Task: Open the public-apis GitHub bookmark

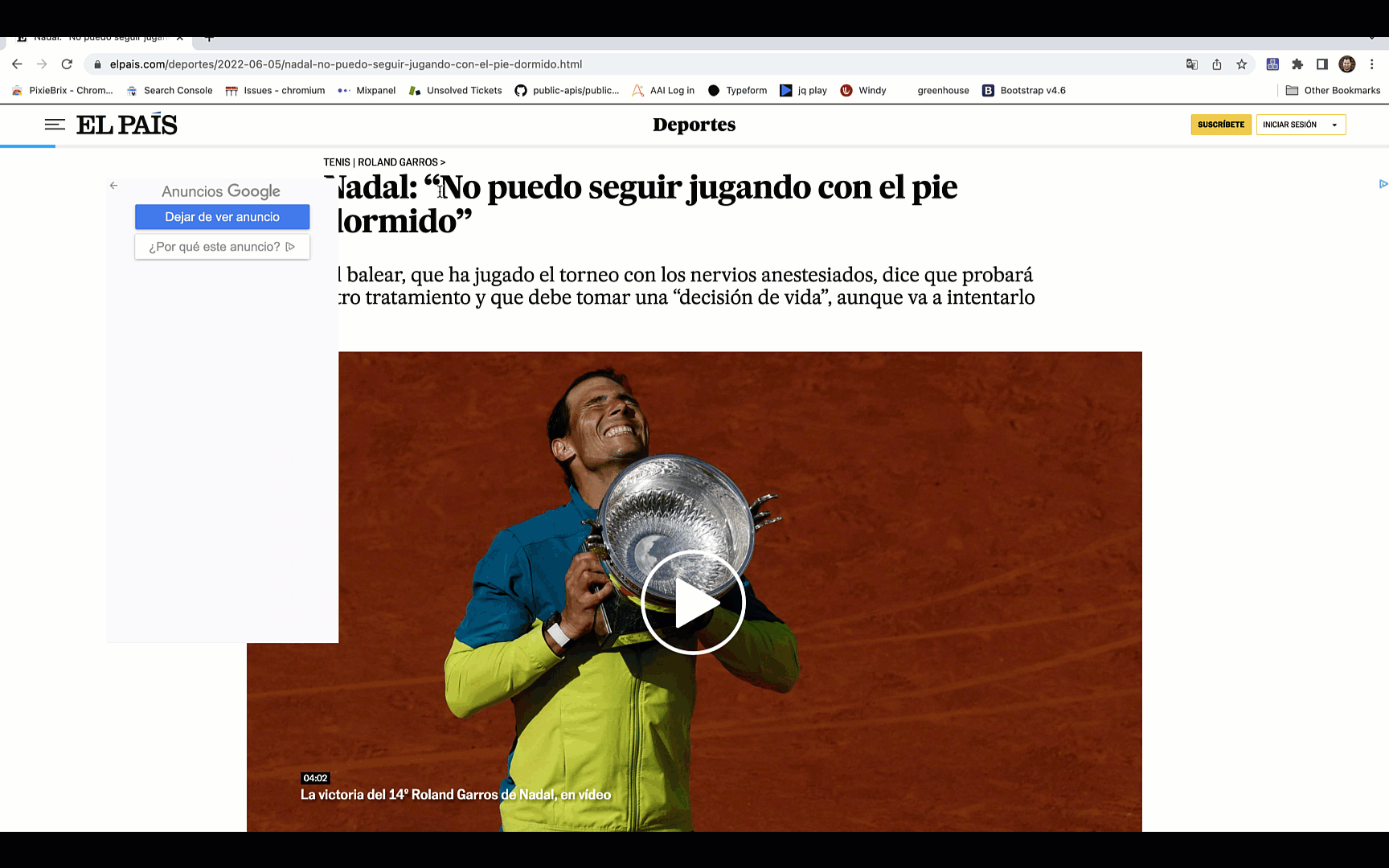Action: (567, 91)
